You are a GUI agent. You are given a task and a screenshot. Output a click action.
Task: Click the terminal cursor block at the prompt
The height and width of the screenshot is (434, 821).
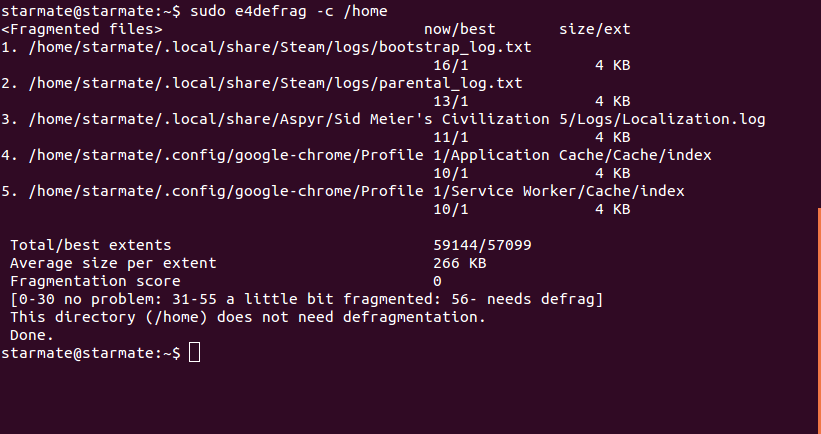[x=194, y=352]
